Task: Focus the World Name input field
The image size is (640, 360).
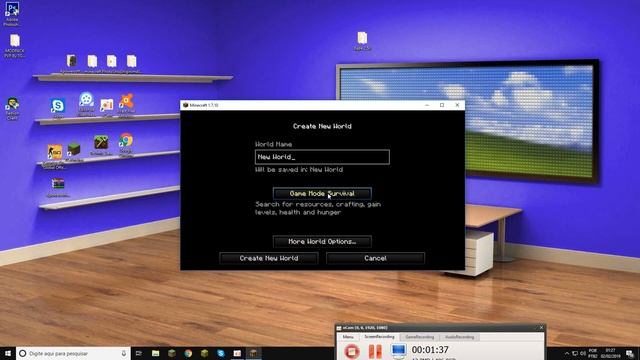Action: pos(322,157)
